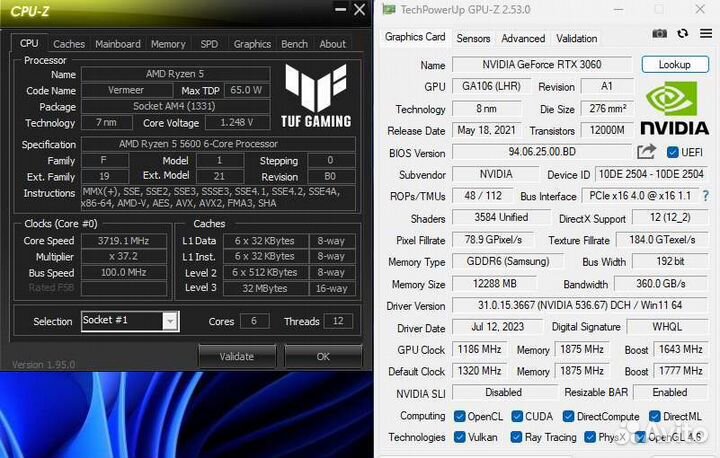720x458 pixels.
Task: Click the BIOS Version field 94.06.25.00.BD
Action: (x=542, y=152)
